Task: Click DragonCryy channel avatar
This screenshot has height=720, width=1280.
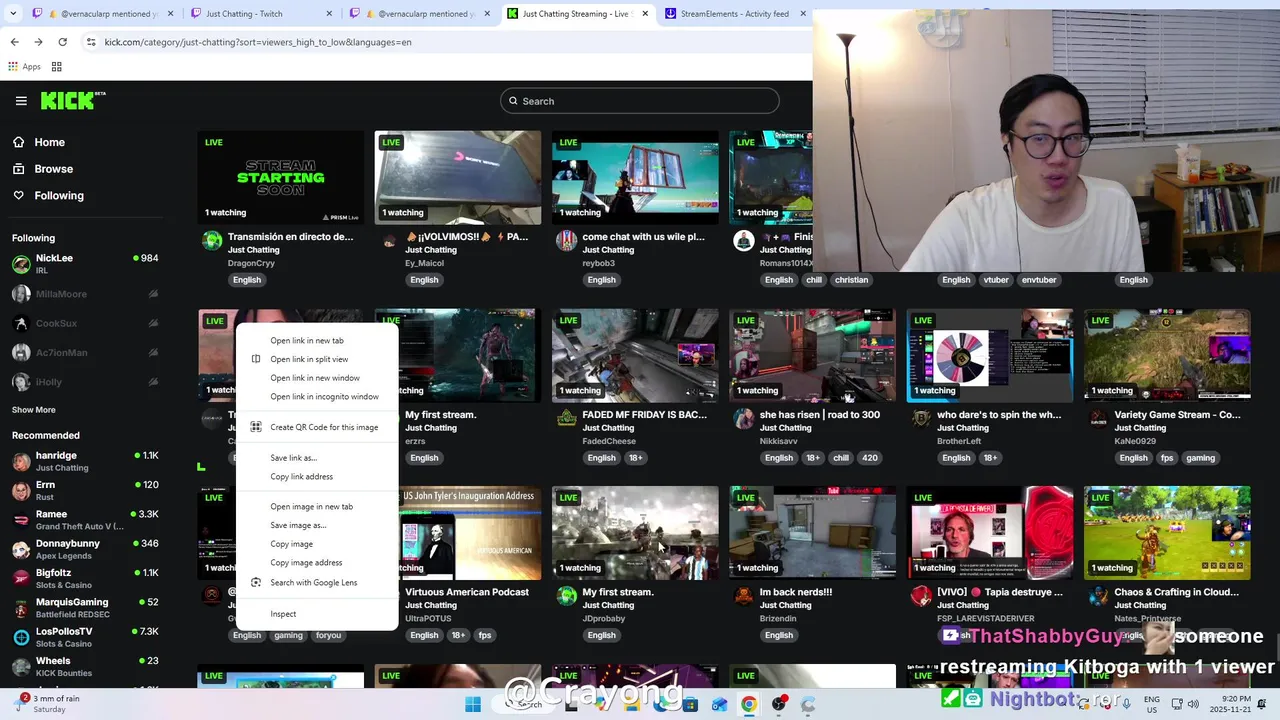Action: click(212, 240)
